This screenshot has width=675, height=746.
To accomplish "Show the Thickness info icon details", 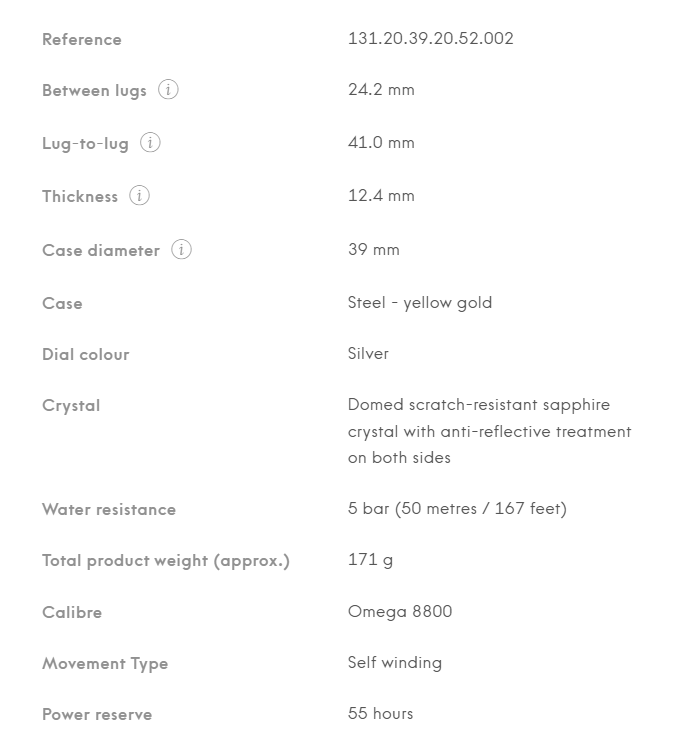I will [140, 196].
